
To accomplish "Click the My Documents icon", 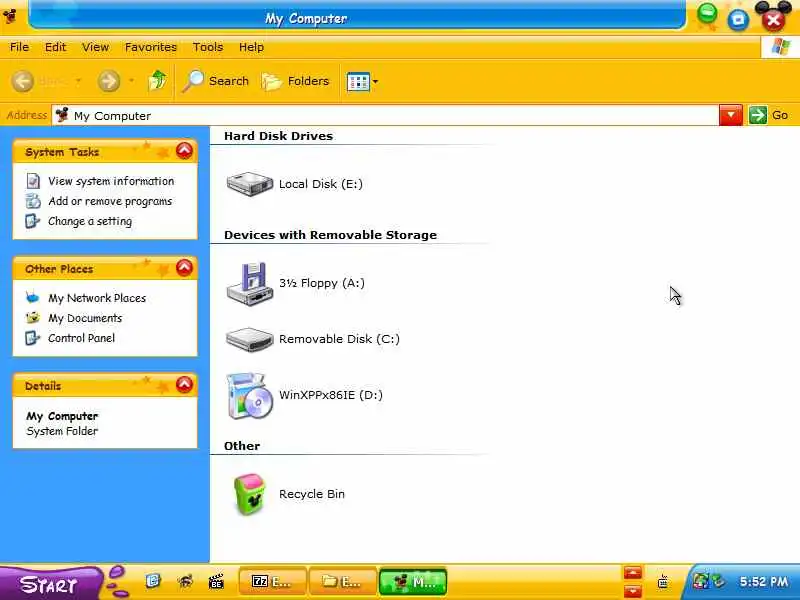I will pyautogui.click(x=33, y=318).
